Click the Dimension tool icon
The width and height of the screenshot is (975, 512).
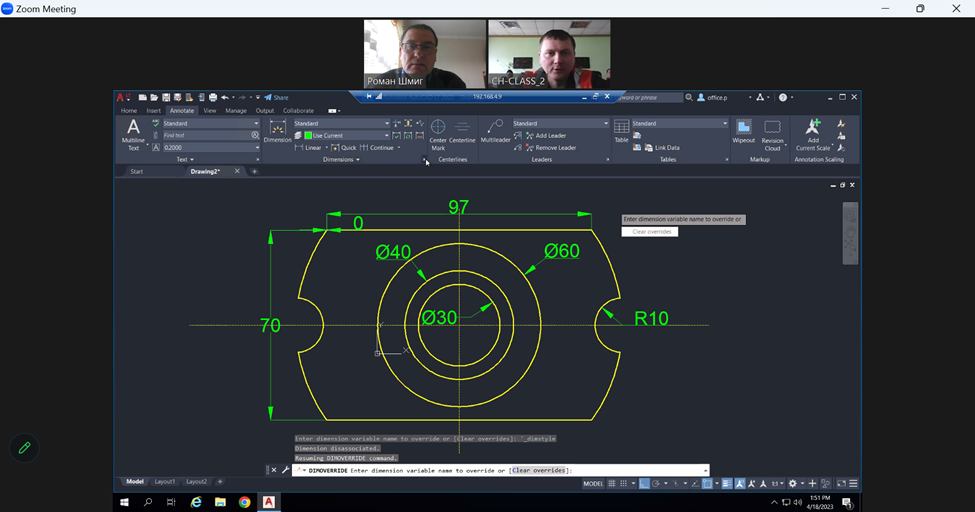pyautogui.click(x=277, y=130)
